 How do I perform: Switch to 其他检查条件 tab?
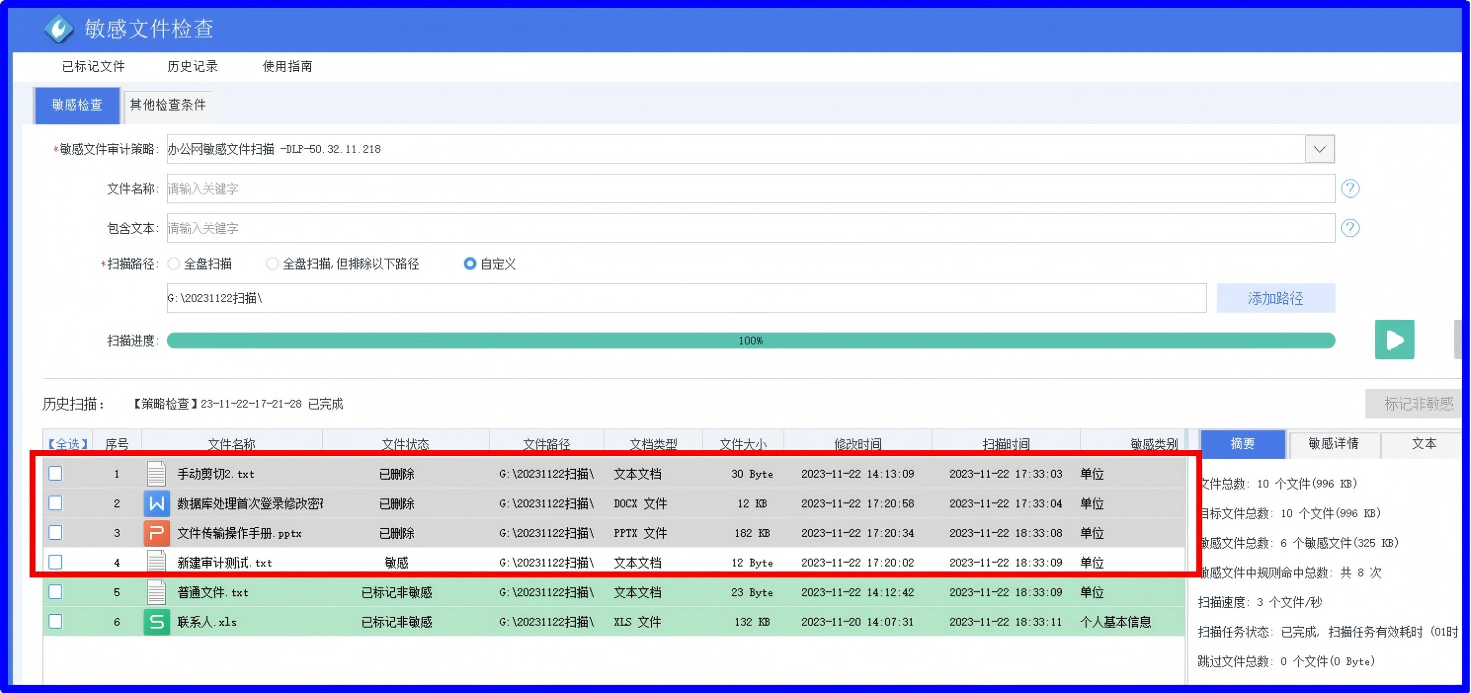point(167,105)
